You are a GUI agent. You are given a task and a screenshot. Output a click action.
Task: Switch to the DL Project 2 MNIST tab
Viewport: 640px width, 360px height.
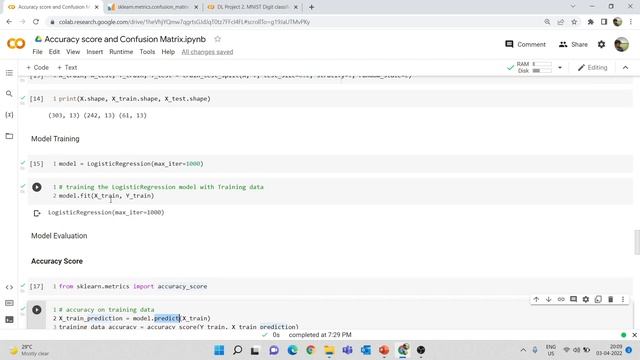coord(253,7)
